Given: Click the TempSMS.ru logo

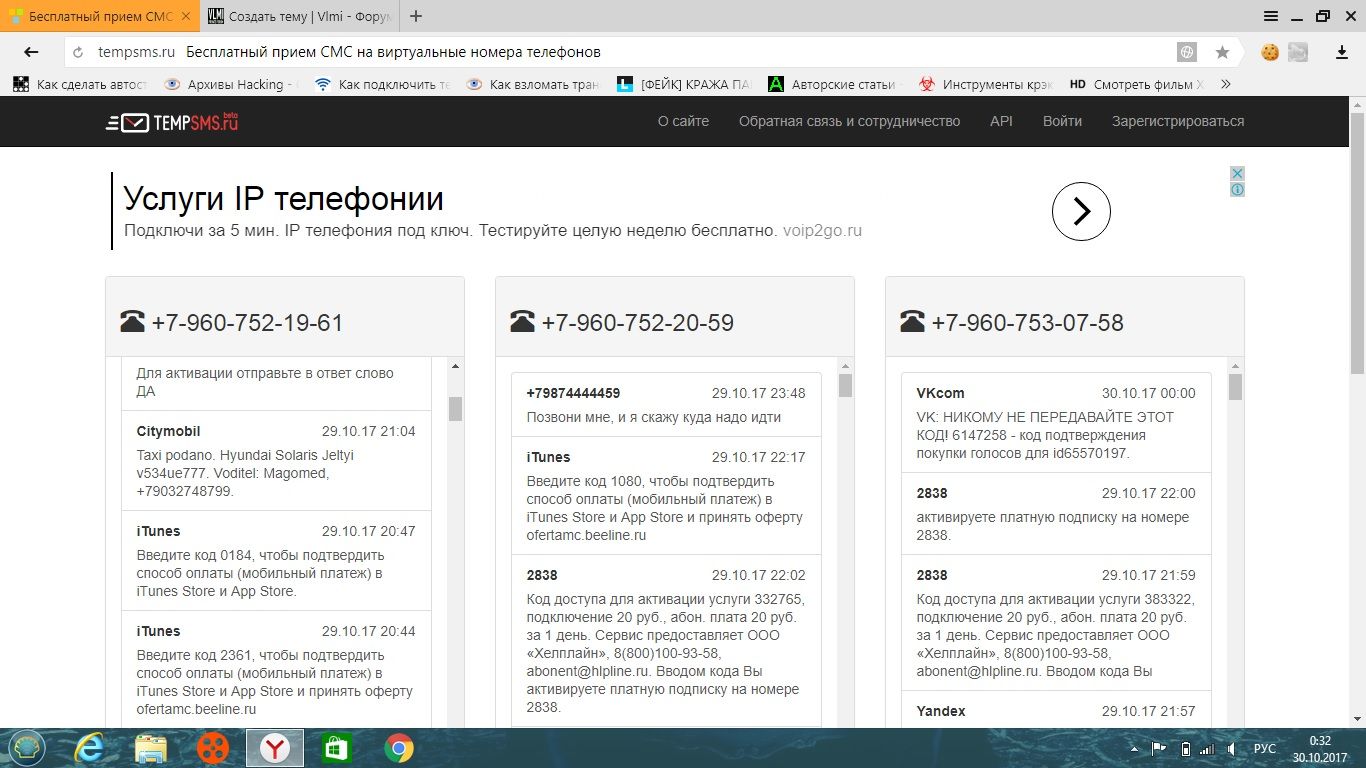Looking at the screenshot, I should tap(173, 122).
